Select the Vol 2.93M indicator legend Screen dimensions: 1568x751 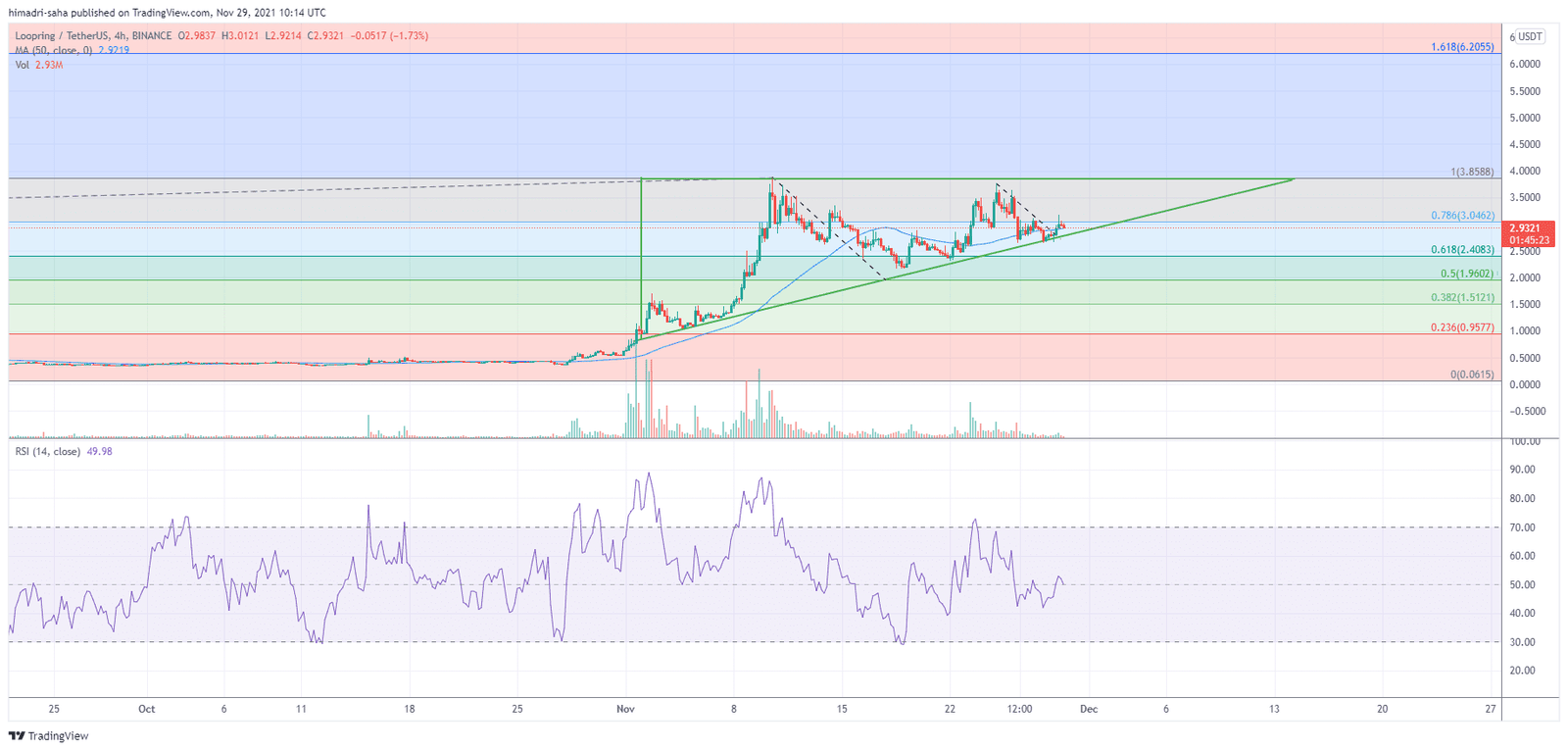point(39,65)
